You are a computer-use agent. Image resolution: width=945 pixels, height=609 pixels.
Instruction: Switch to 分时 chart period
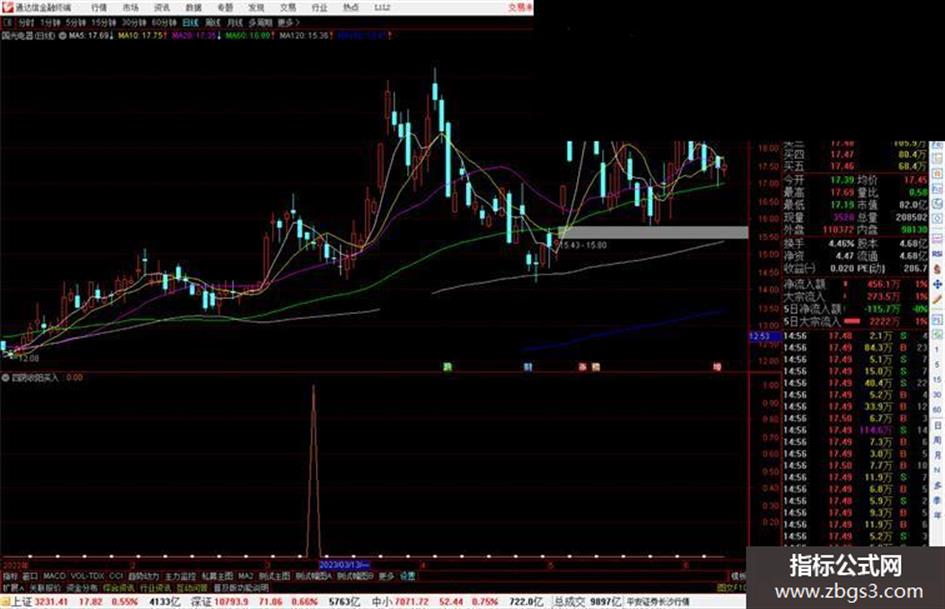(x=25, y=23)
